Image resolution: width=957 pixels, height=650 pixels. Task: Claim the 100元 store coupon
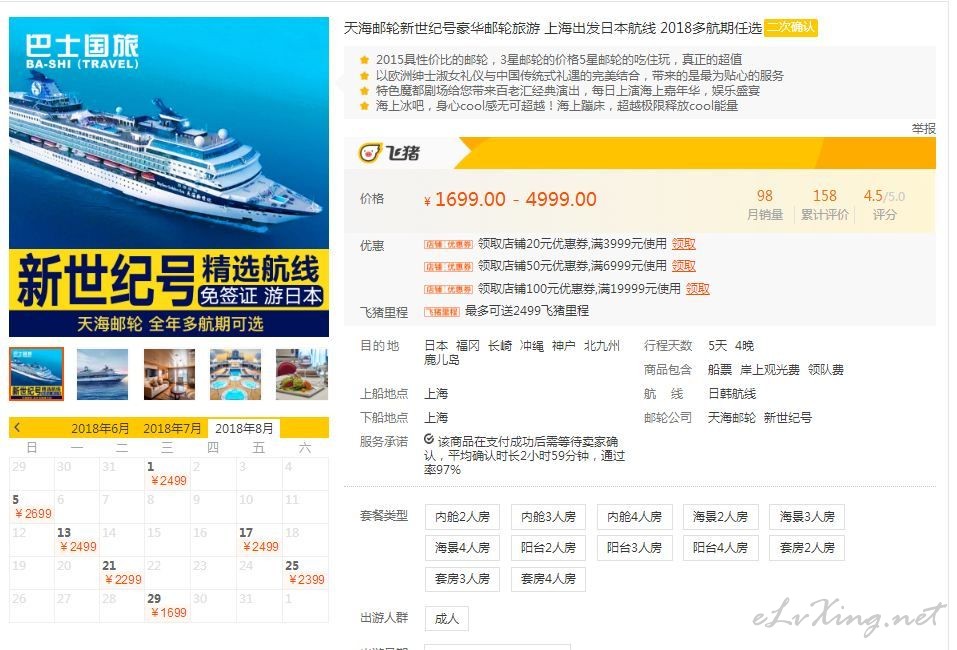(698, 289)
